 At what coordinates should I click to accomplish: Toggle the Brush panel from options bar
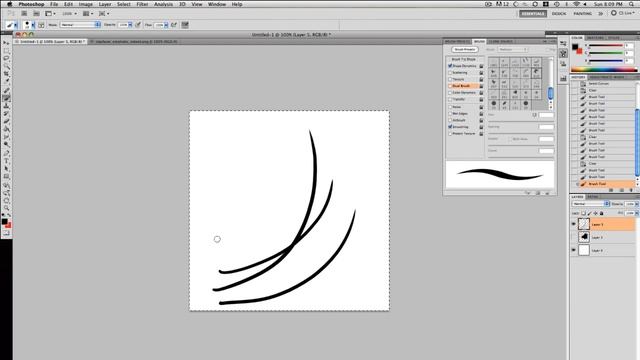click(x=41, y=25)
